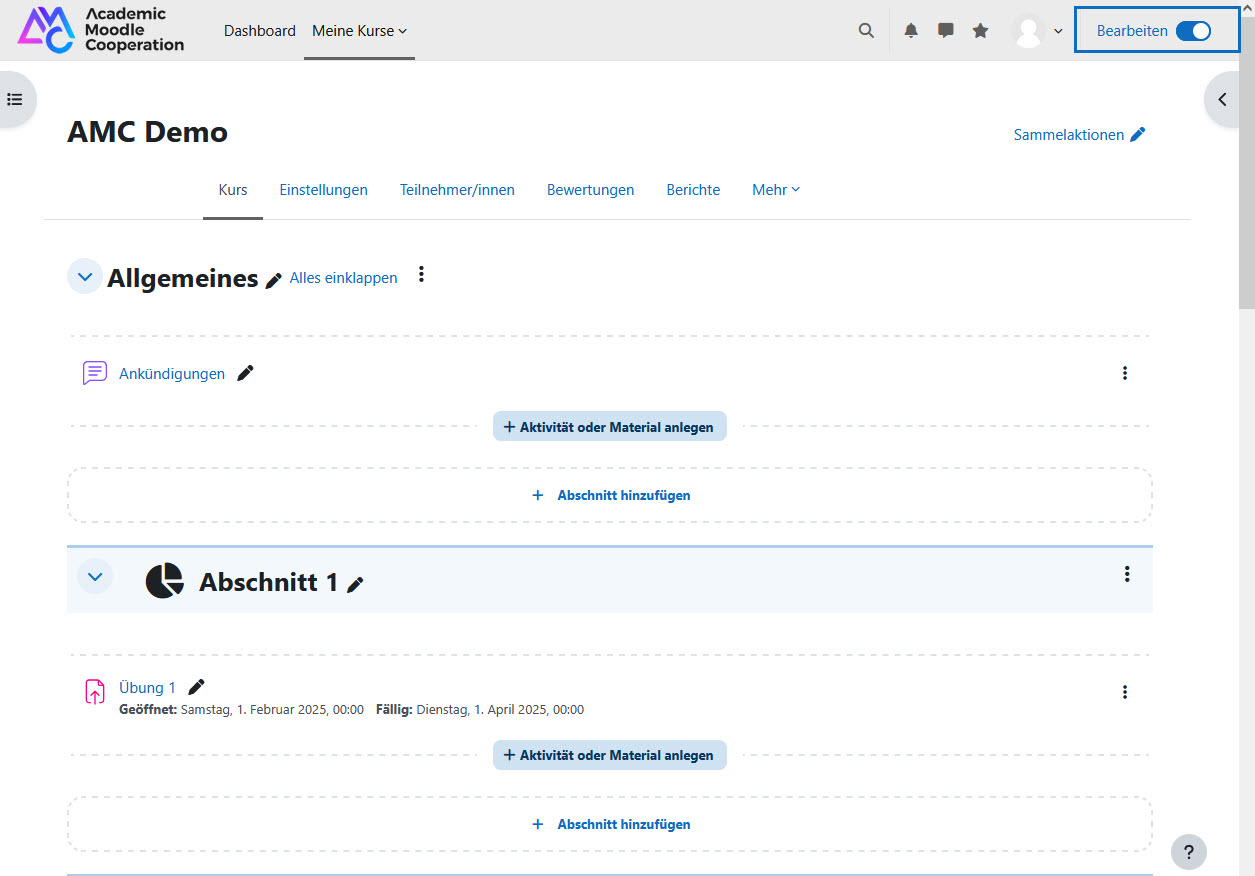Open the Abschnitt 1 three-dot menu
The height and width of the screenshot is (876, 1255).
(1127, 574)
